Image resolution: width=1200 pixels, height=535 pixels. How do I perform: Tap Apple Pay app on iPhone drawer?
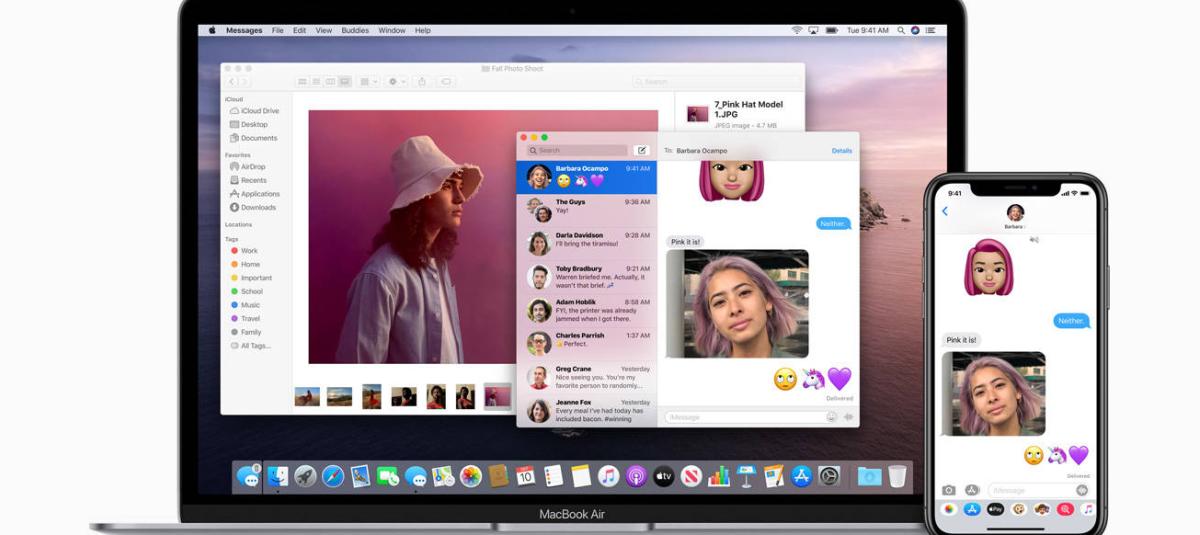996,509
